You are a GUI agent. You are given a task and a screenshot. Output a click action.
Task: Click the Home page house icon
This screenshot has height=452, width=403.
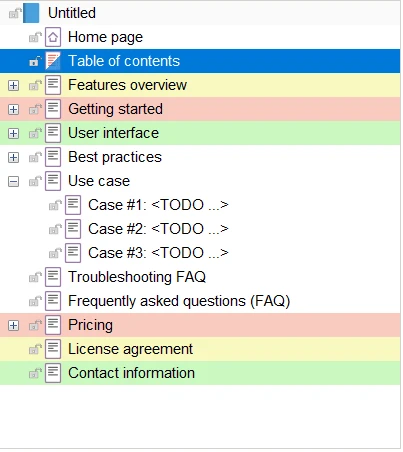pos(53,37)
